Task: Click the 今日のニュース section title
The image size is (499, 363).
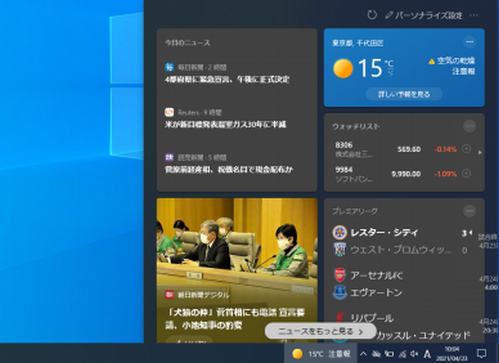Action: click(x=188, y=43)
